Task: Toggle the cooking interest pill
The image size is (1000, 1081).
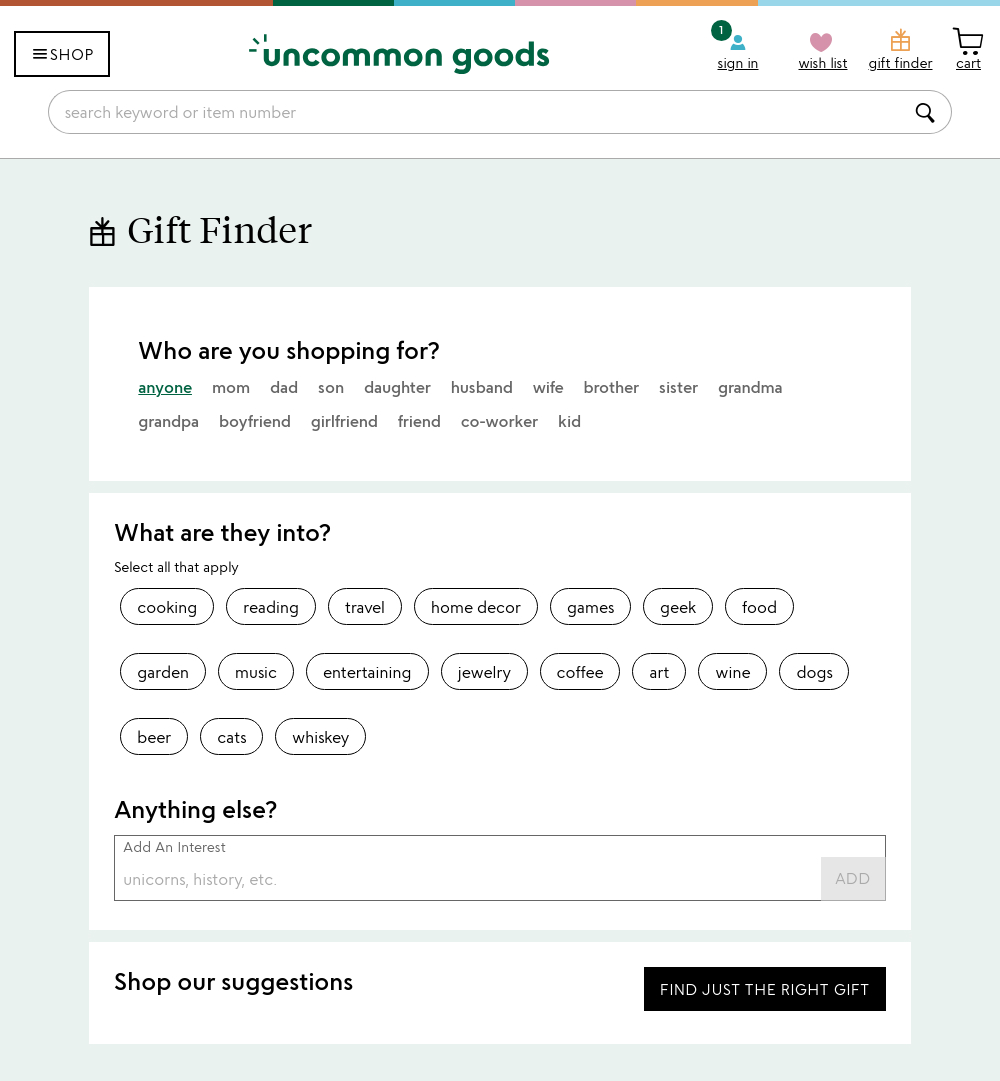Action: 166,606
